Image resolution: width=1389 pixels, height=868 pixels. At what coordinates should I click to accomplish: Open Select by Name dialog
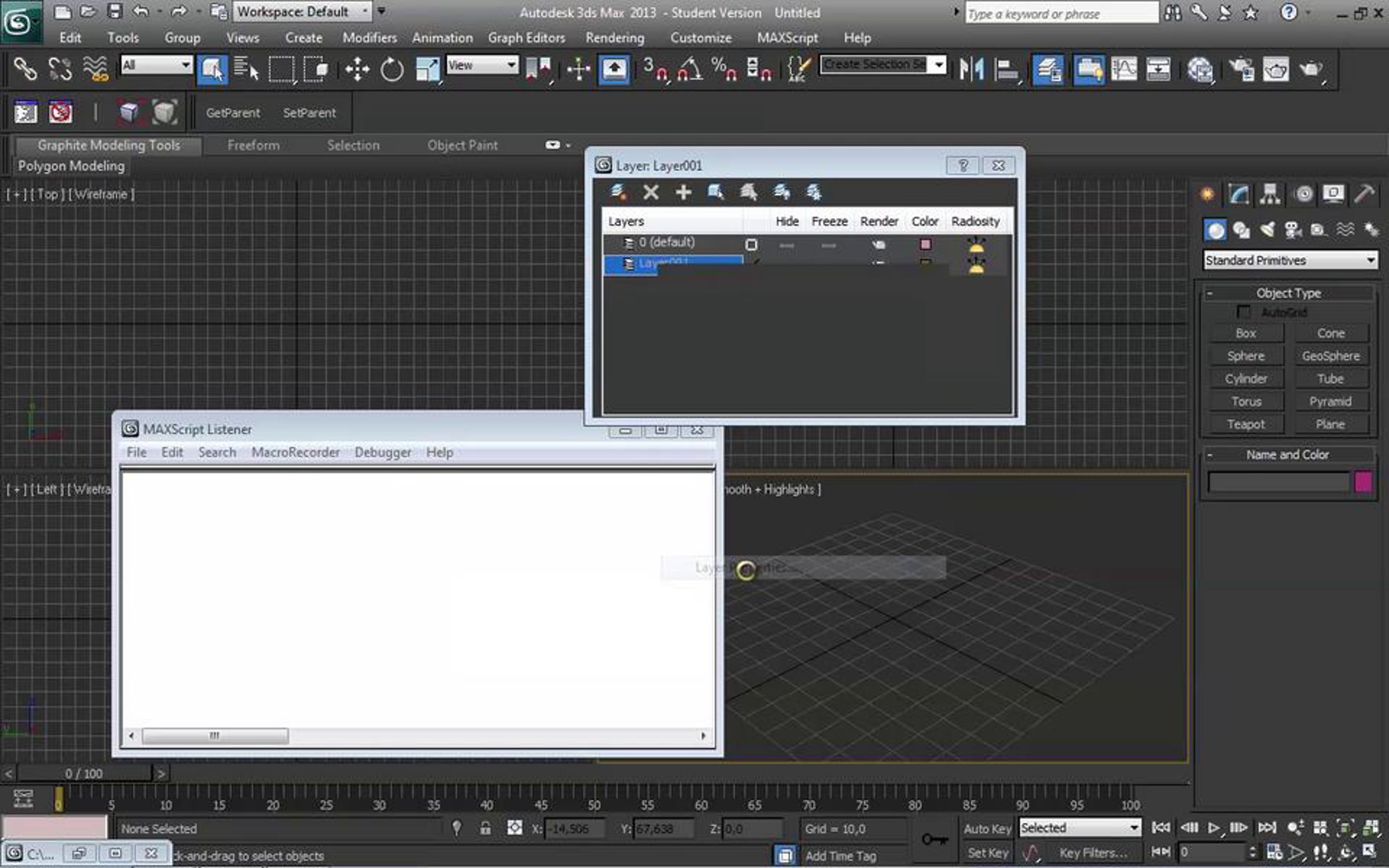point(246,69)
